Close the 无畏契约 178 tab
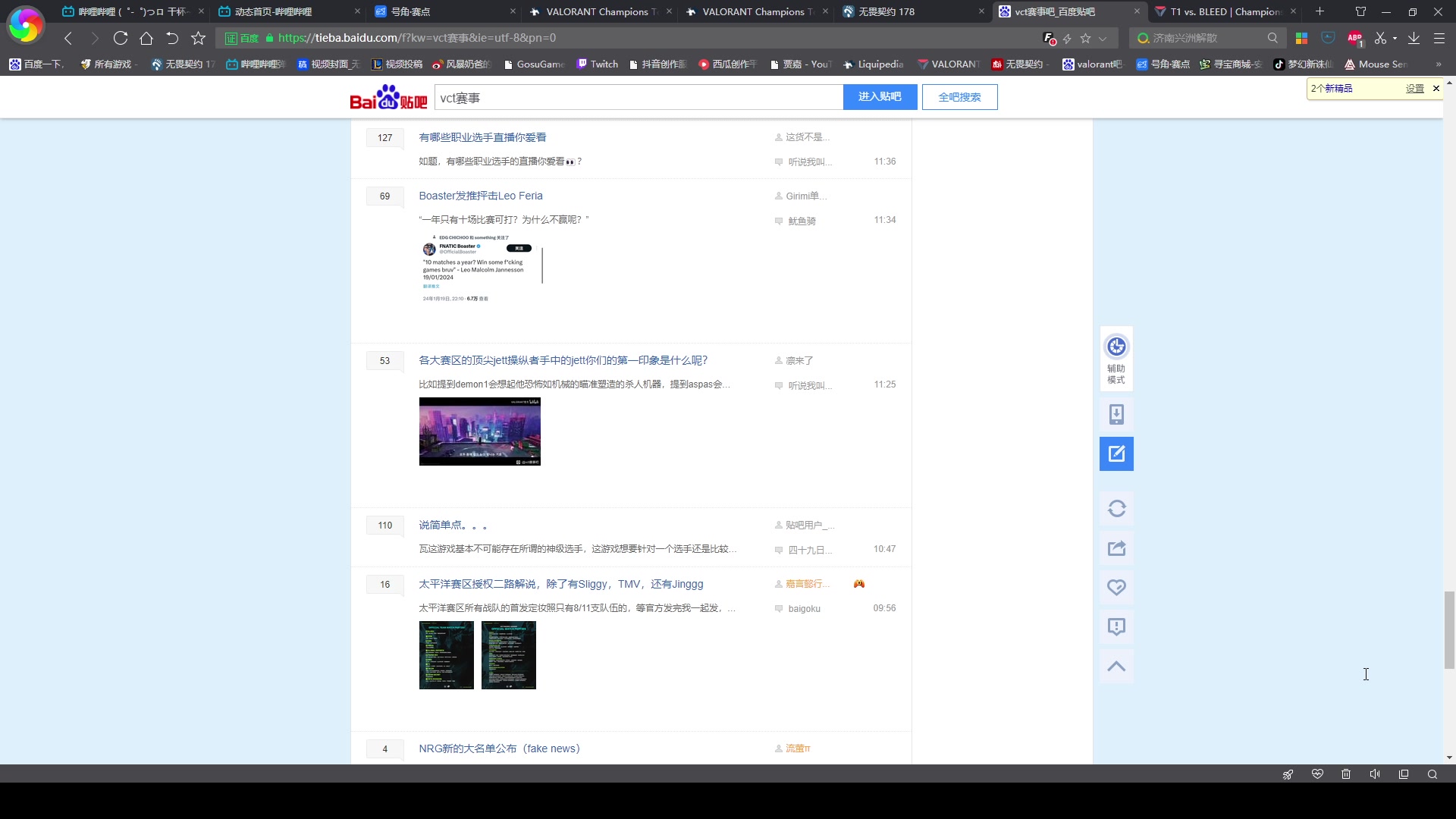 pos(981,11)
